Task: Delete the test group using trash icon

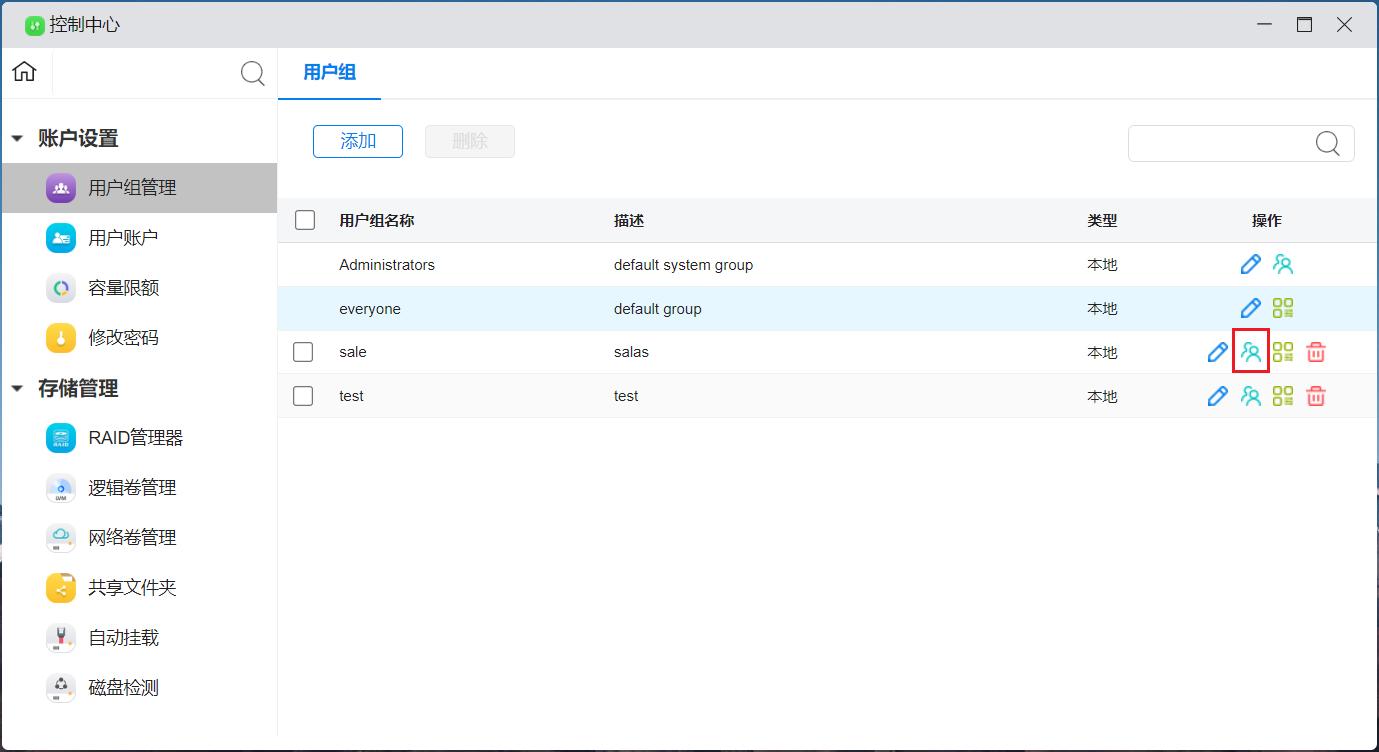Action: [1316, 396]
